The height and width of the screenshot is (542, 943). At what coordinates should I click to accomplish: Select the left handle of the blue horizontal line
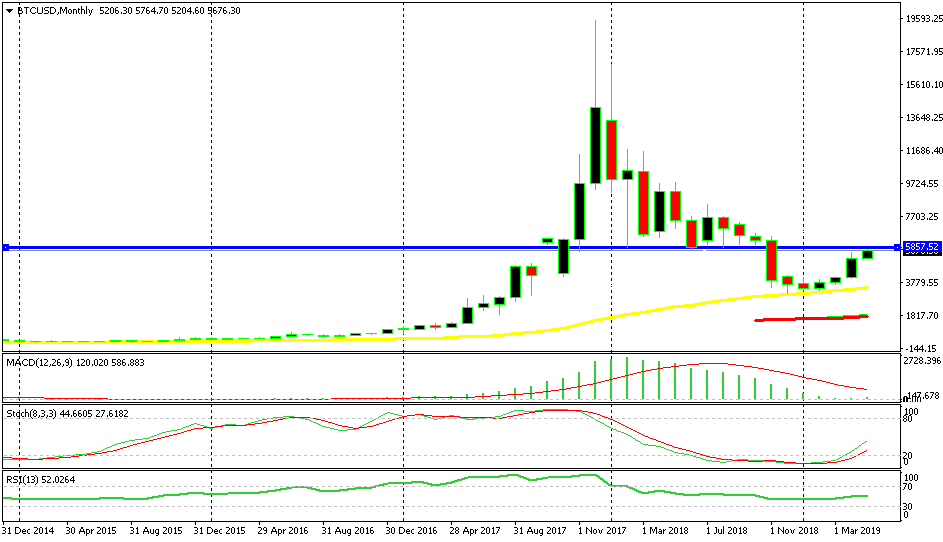coord(6,247)
